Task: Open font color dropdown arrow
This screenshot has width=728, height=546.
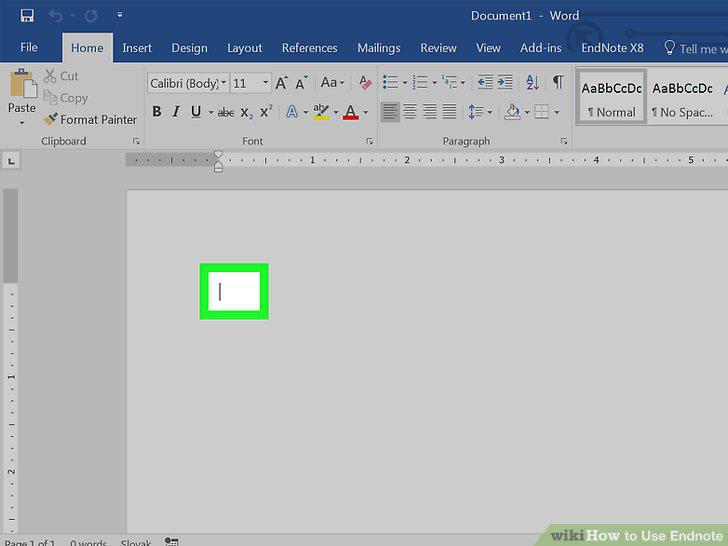Action: 365,112
